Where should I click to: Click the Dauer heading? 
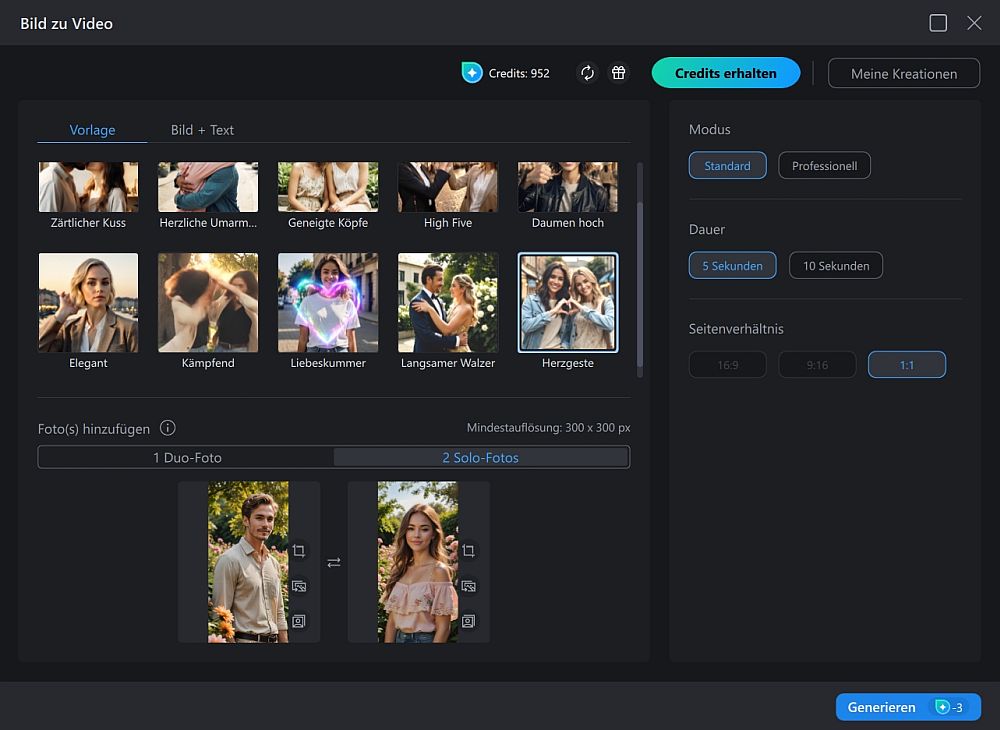click(707, 230)
